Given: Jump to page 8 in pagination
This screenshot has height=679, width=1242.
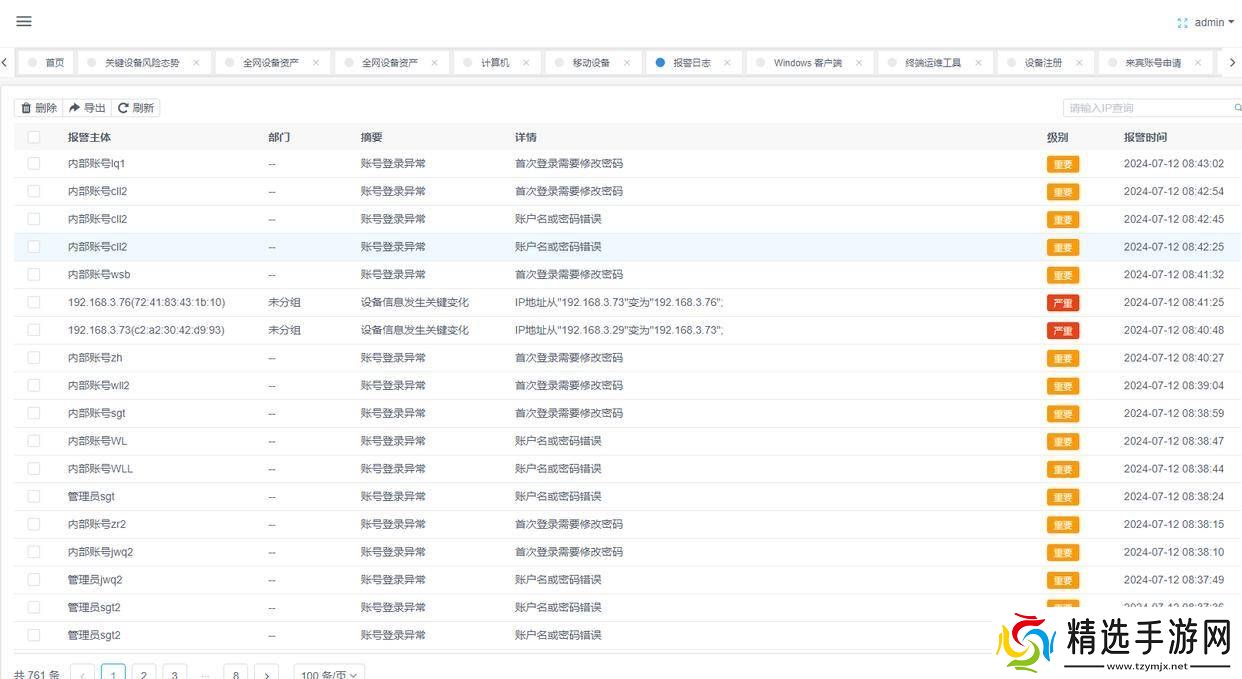Looking at the screenshot, I should click(236, 673).
